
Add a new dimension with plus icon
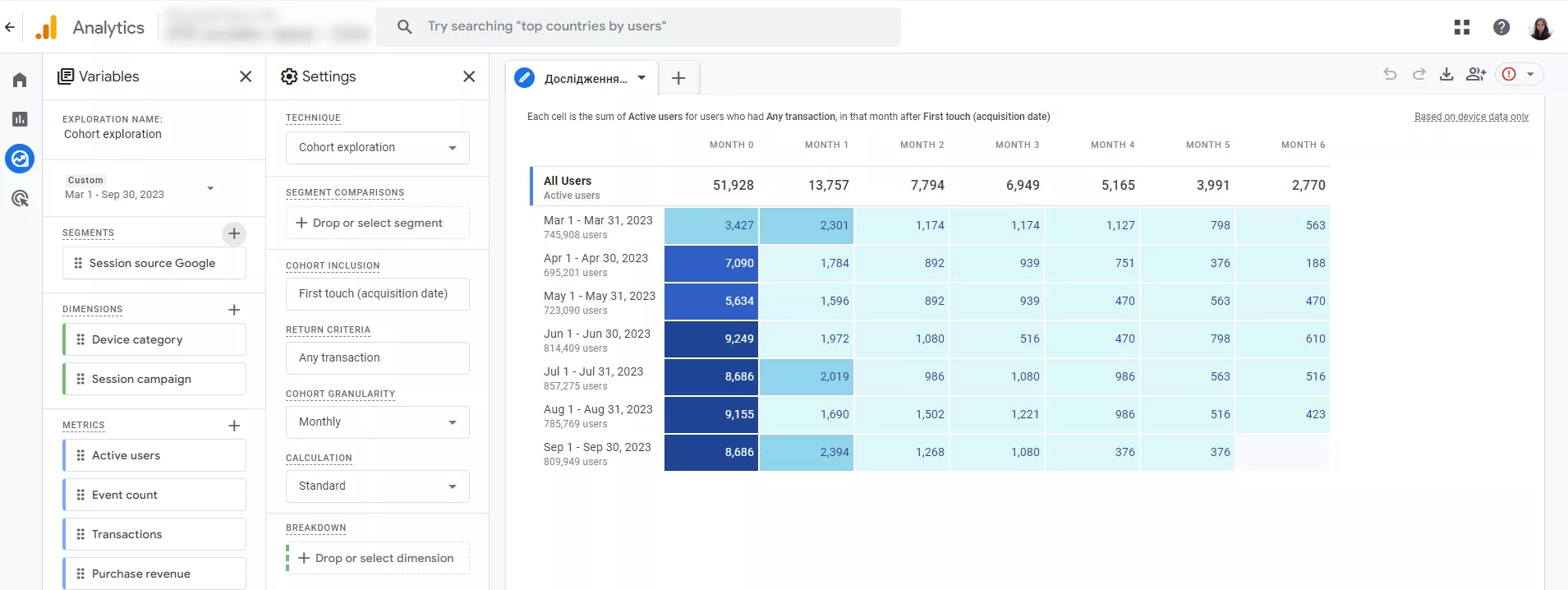(x=234, y=310)
